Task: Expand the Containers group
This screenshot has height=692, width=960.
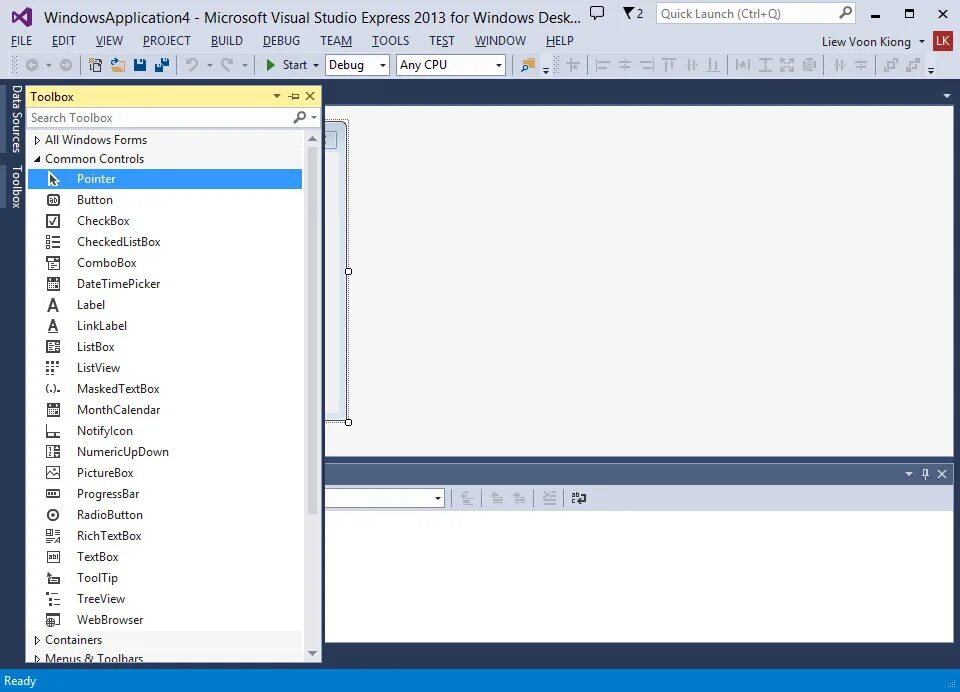Action: click(37, 640)
